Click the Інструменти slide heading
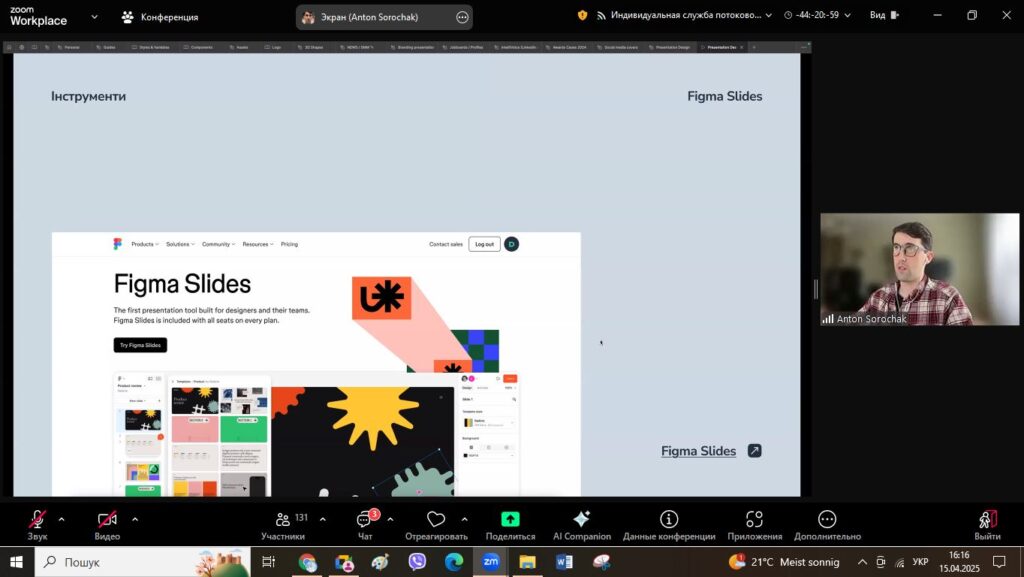This screenshot has width=1024, height=577. (x=89, y=96)
